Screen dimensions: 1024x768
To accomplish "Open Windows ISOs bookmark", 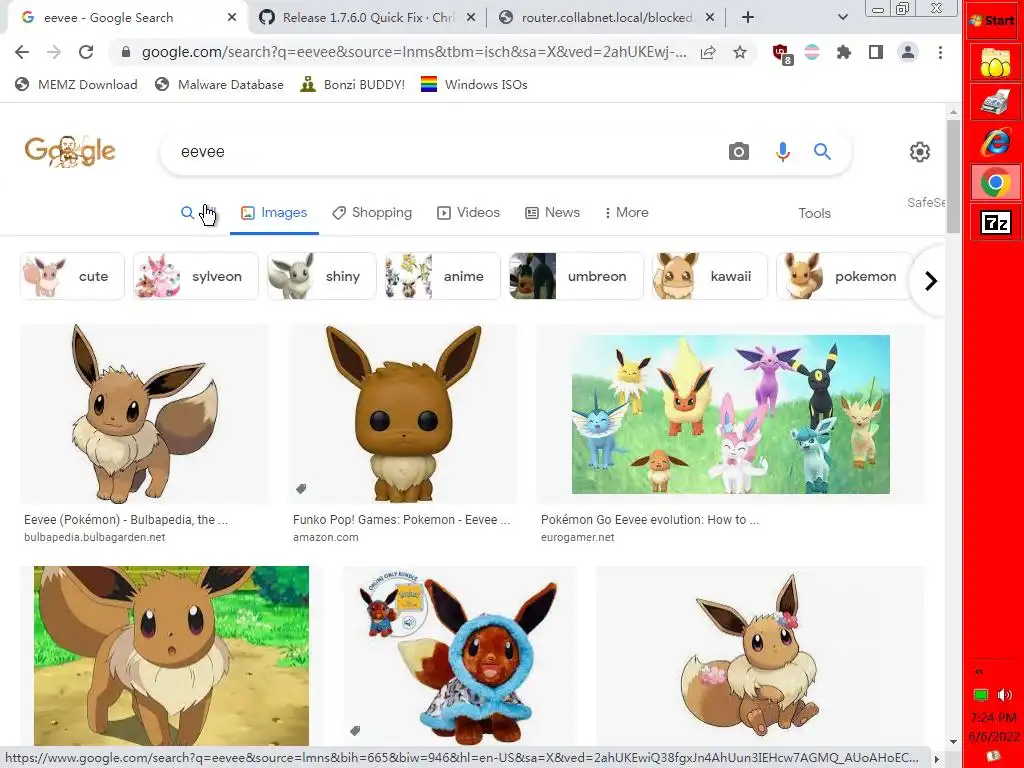I will click(474, 84).
